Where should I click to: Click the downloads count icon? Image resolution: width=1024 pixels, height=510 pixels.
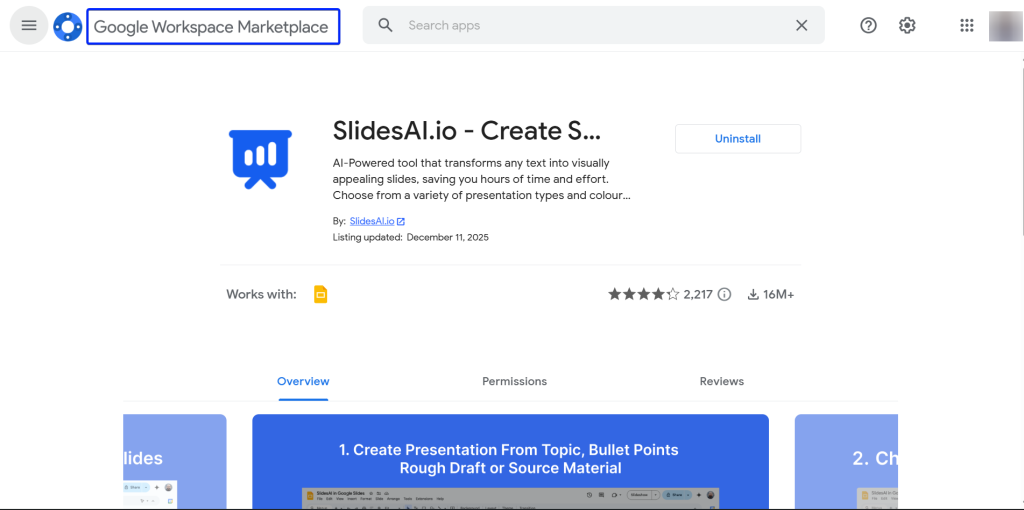[753, 294]
